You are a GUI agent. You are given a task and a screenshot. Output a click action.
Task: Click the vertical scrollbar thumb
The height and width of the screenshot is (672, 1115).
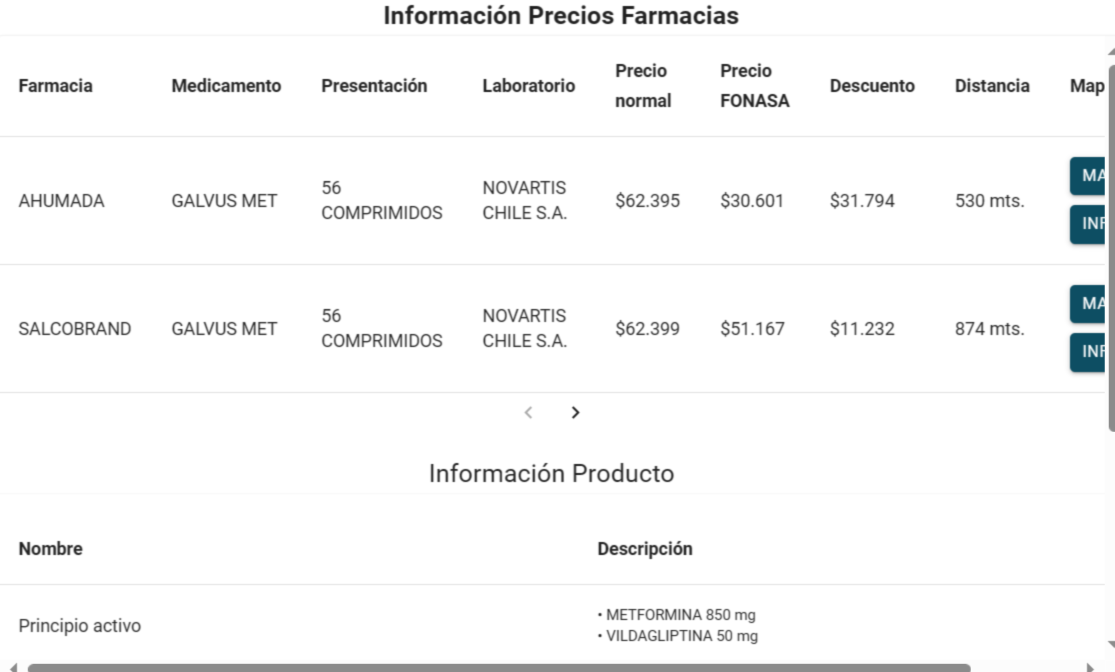(1111, 247)
